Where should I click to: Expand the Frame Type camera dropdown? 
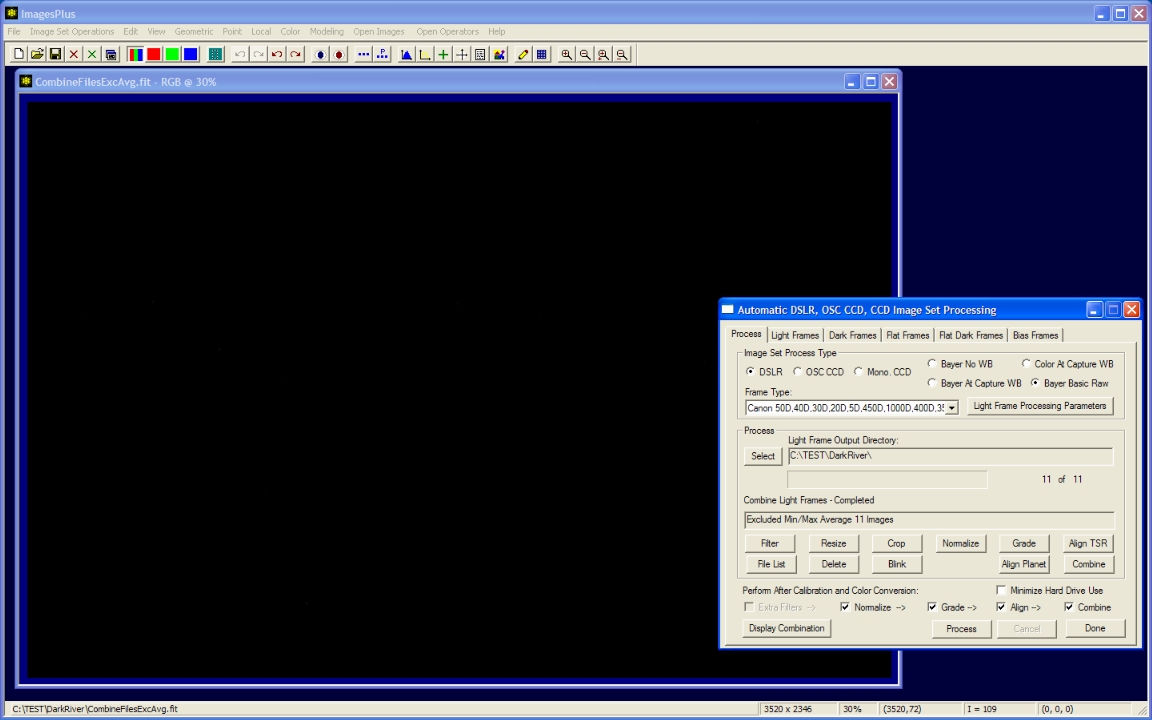(x=951, y=408)
